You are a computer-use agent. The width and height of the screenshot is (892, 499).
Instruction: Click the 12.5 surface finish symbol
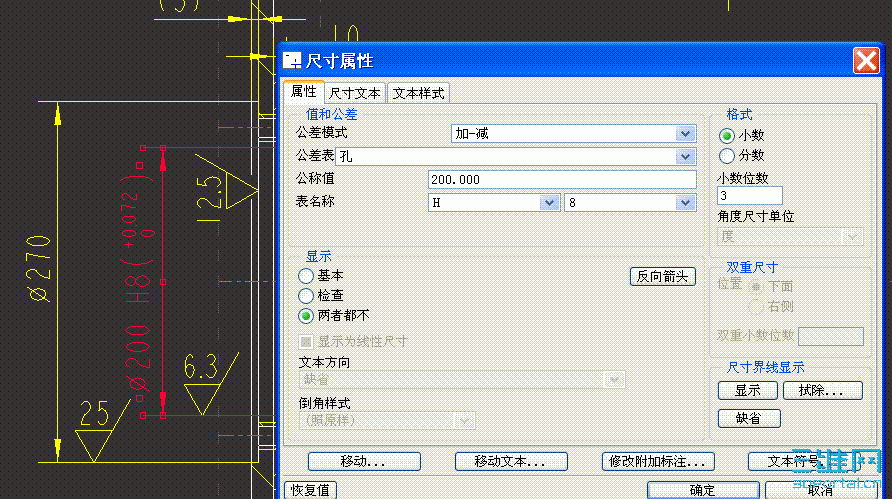(x=226, y=189)
